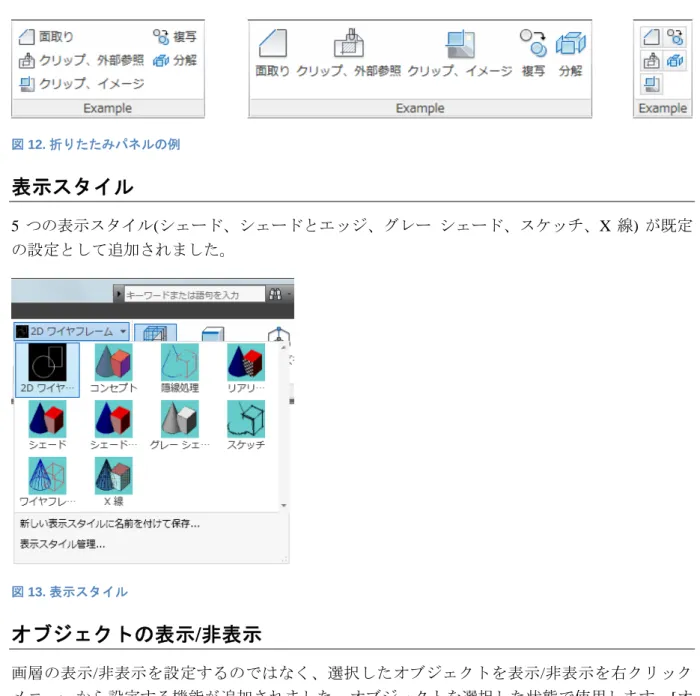This screenshot has width=700, height=696.
Task: Click wireframe box icon beside style dropdown
Action: 155,333
